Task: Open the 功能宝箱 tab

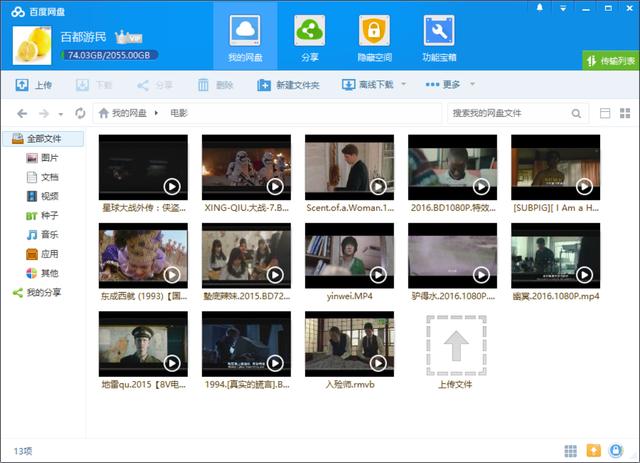Action: [x=439, y=38]
